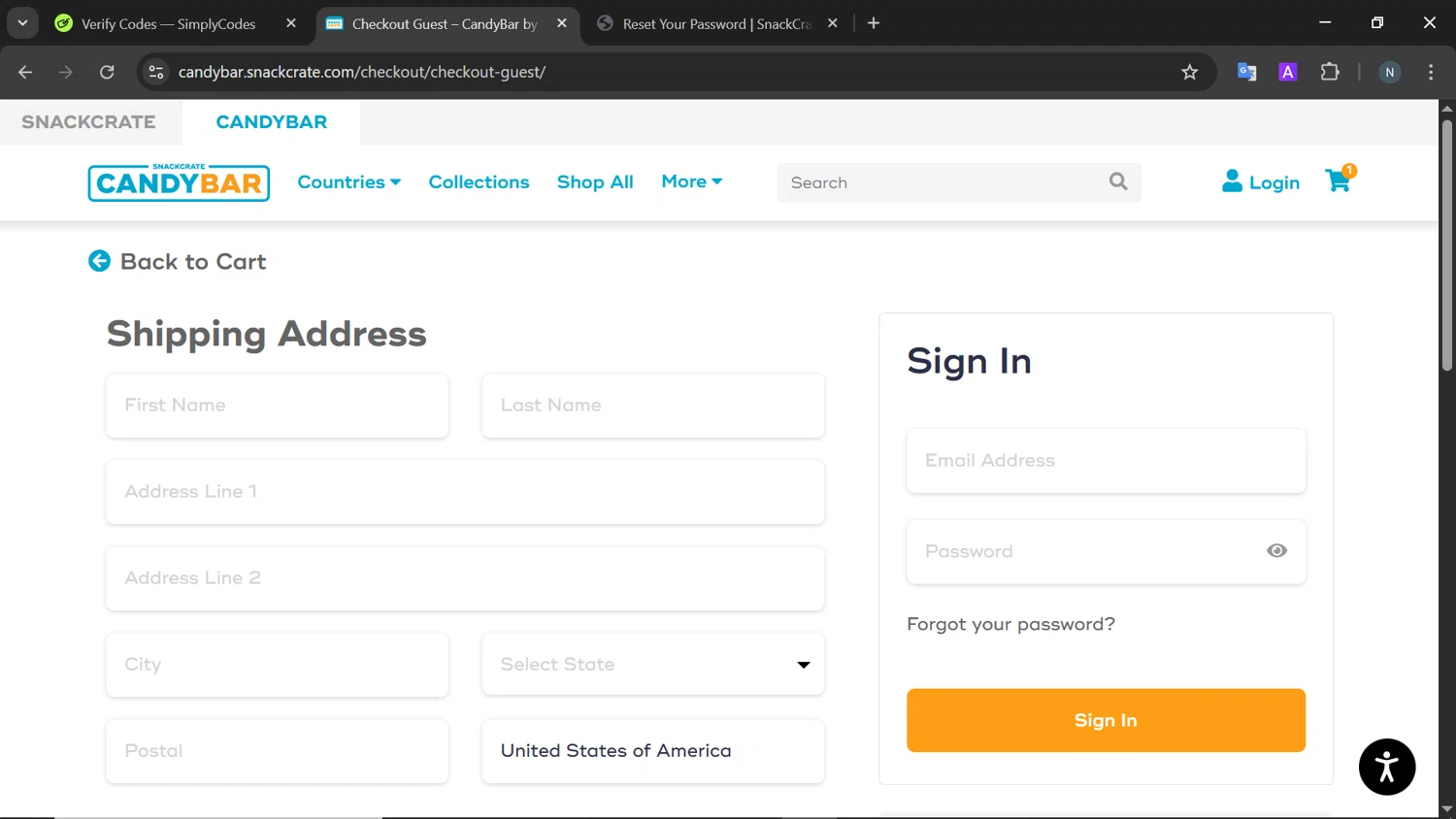Click the Shipping Address heading
The width and height of the screenshot is (1456, 819).
[x=266, y=334]
